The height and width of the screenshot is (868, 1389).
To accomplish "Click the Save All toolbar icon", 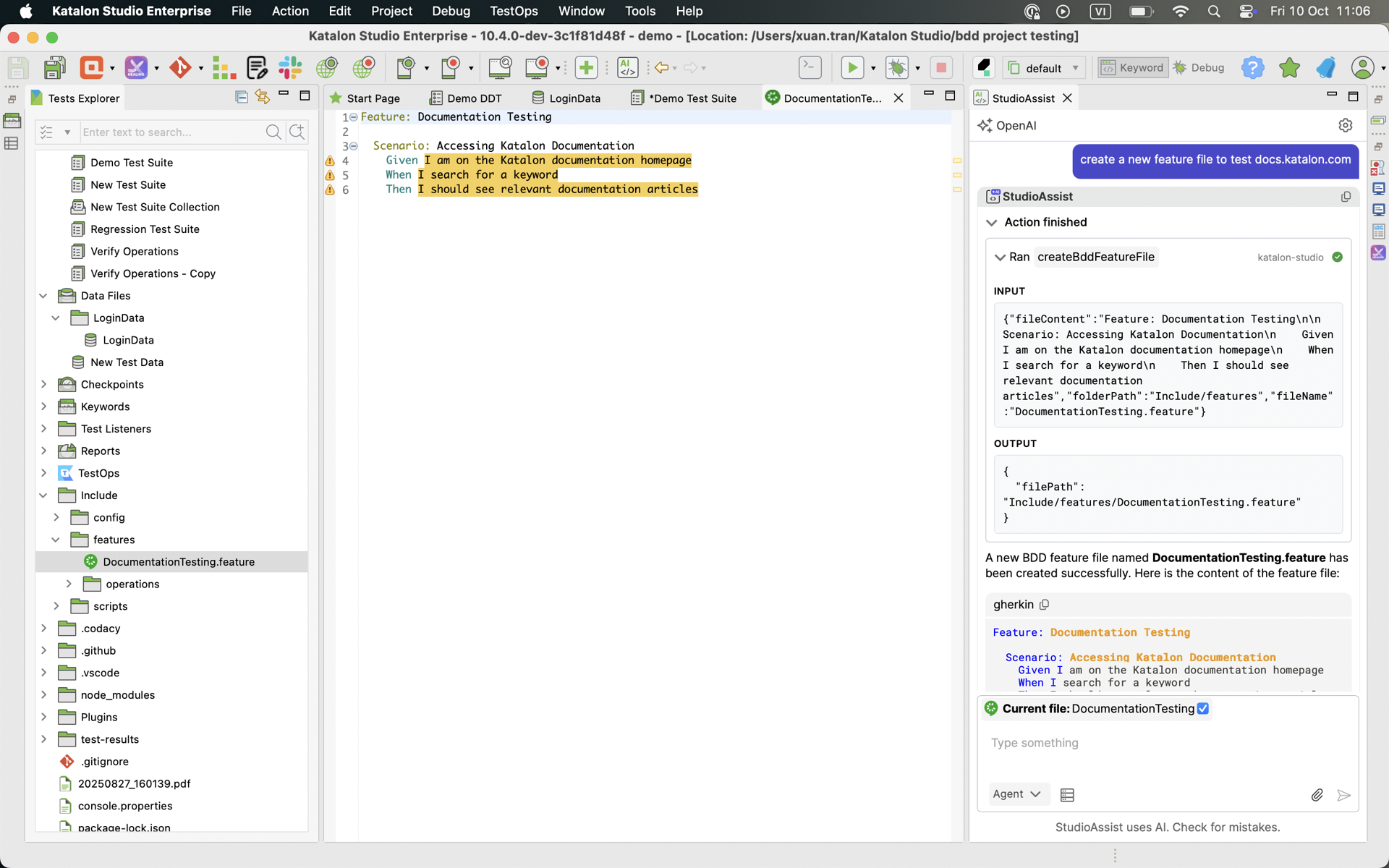I will tap(55, 68).
